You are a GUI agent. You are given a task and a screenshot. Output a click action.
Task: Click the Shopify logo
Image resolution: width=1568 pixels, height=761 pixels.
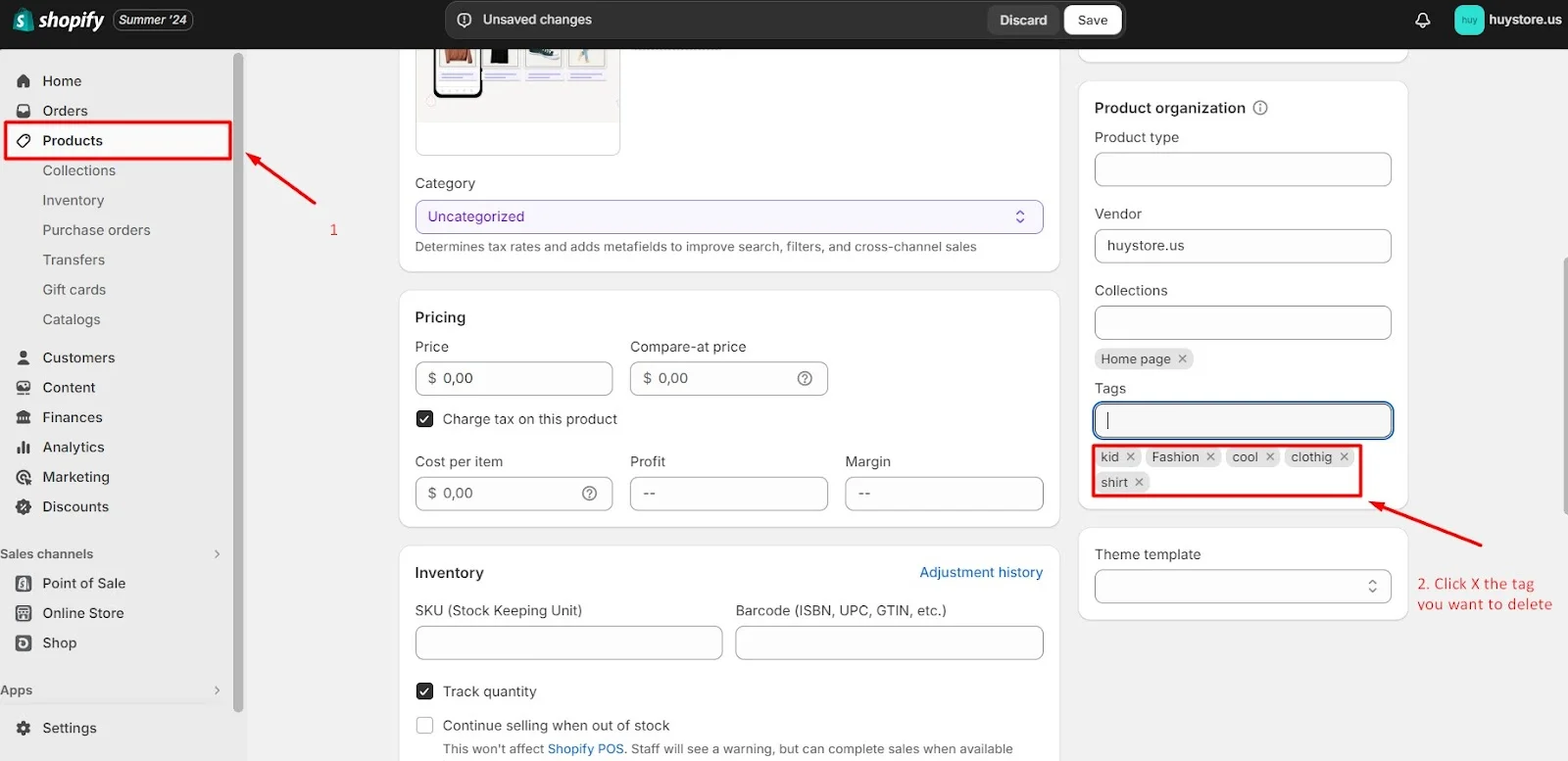pos(59,20)
